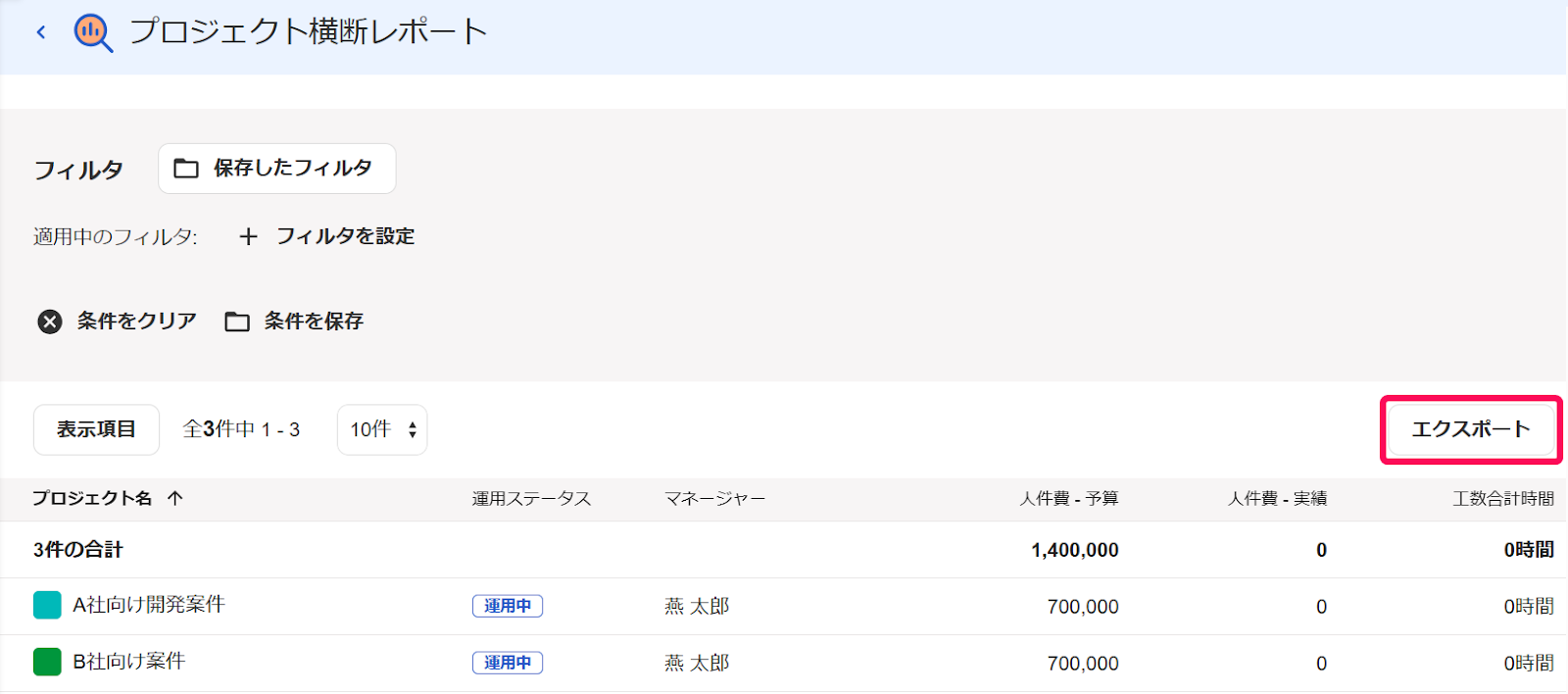
Task: Click 0時間 in the A社向け開発案件 row
Action: [x=1529, y=607]
